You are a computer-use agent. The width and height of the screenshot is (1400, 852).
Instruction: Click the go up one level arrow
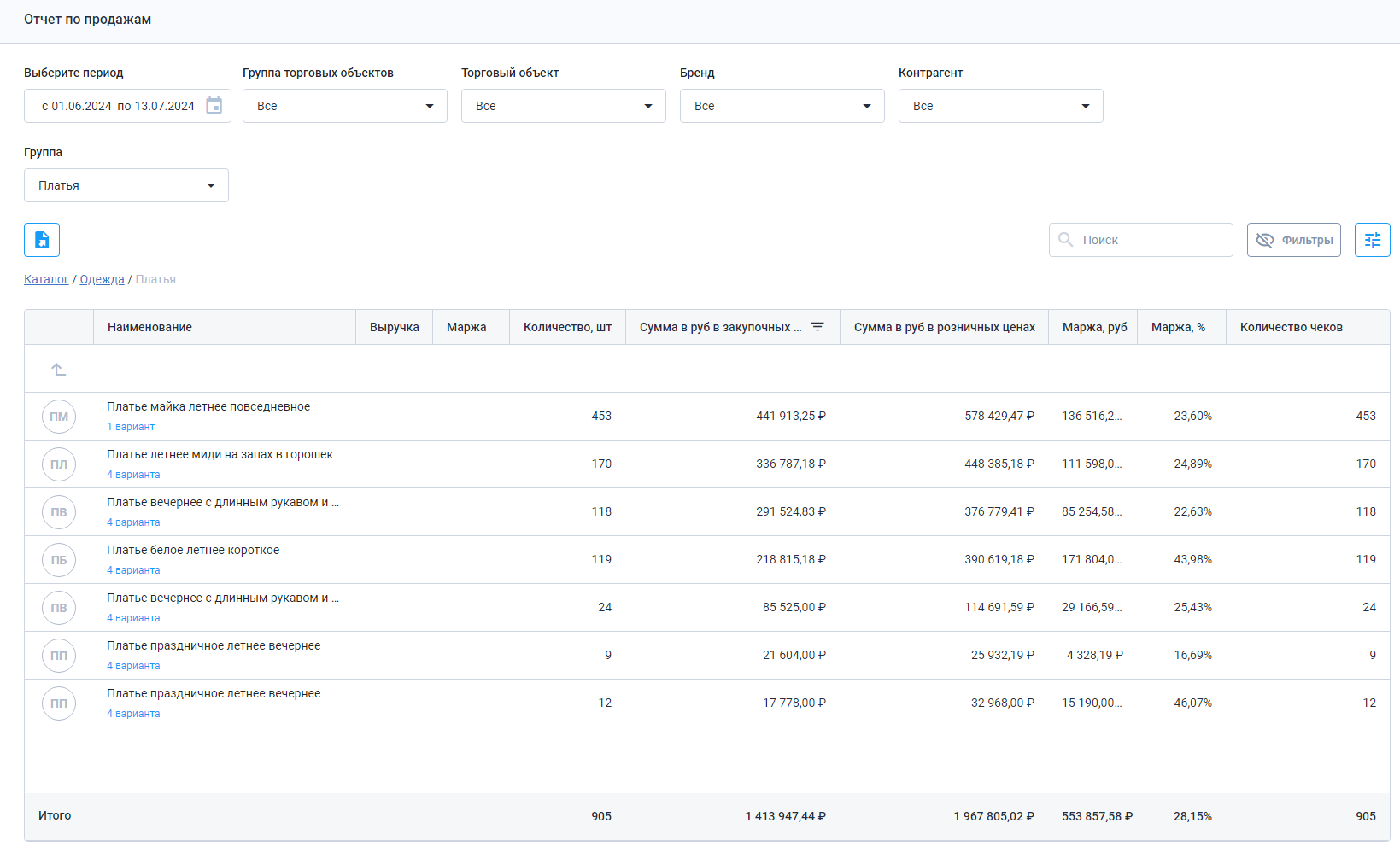click(58, 369)
